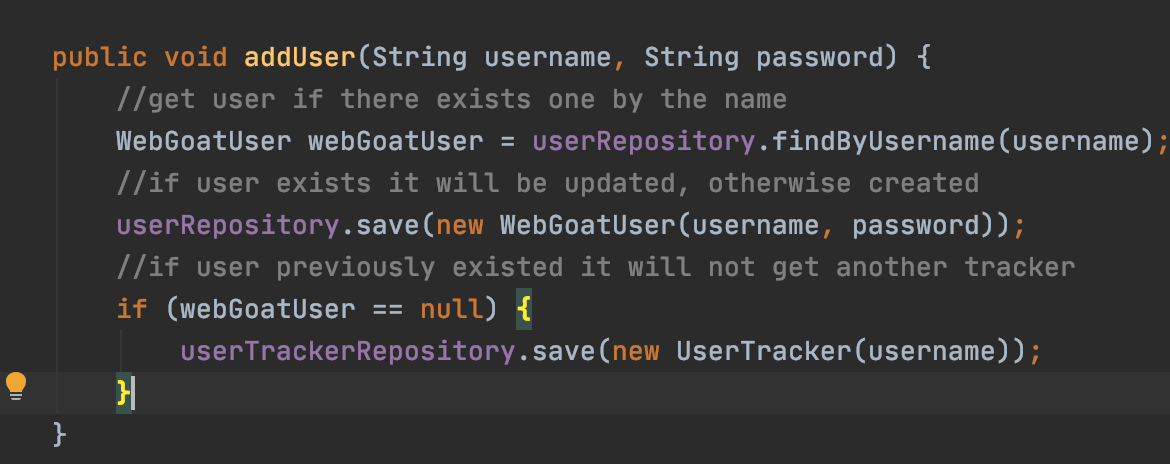Click the 'new' keyword before WebGoatUser constructor
The height and width of the screenshot is (464, 1170).
click(460, 225)
